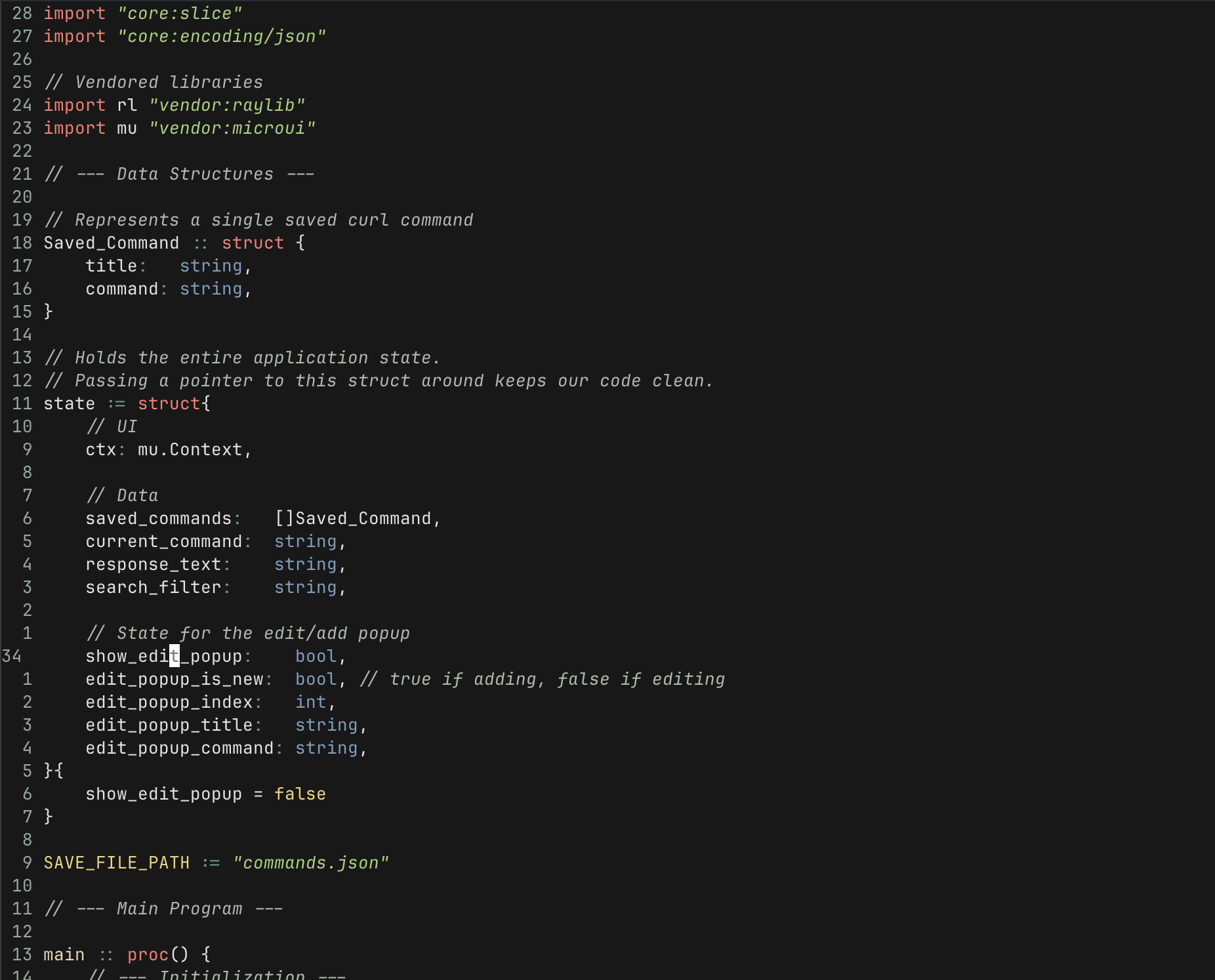Click relative line number 28 at top
The width and height of the screenshot is (1215, 980).
click(x=22, y=13)
